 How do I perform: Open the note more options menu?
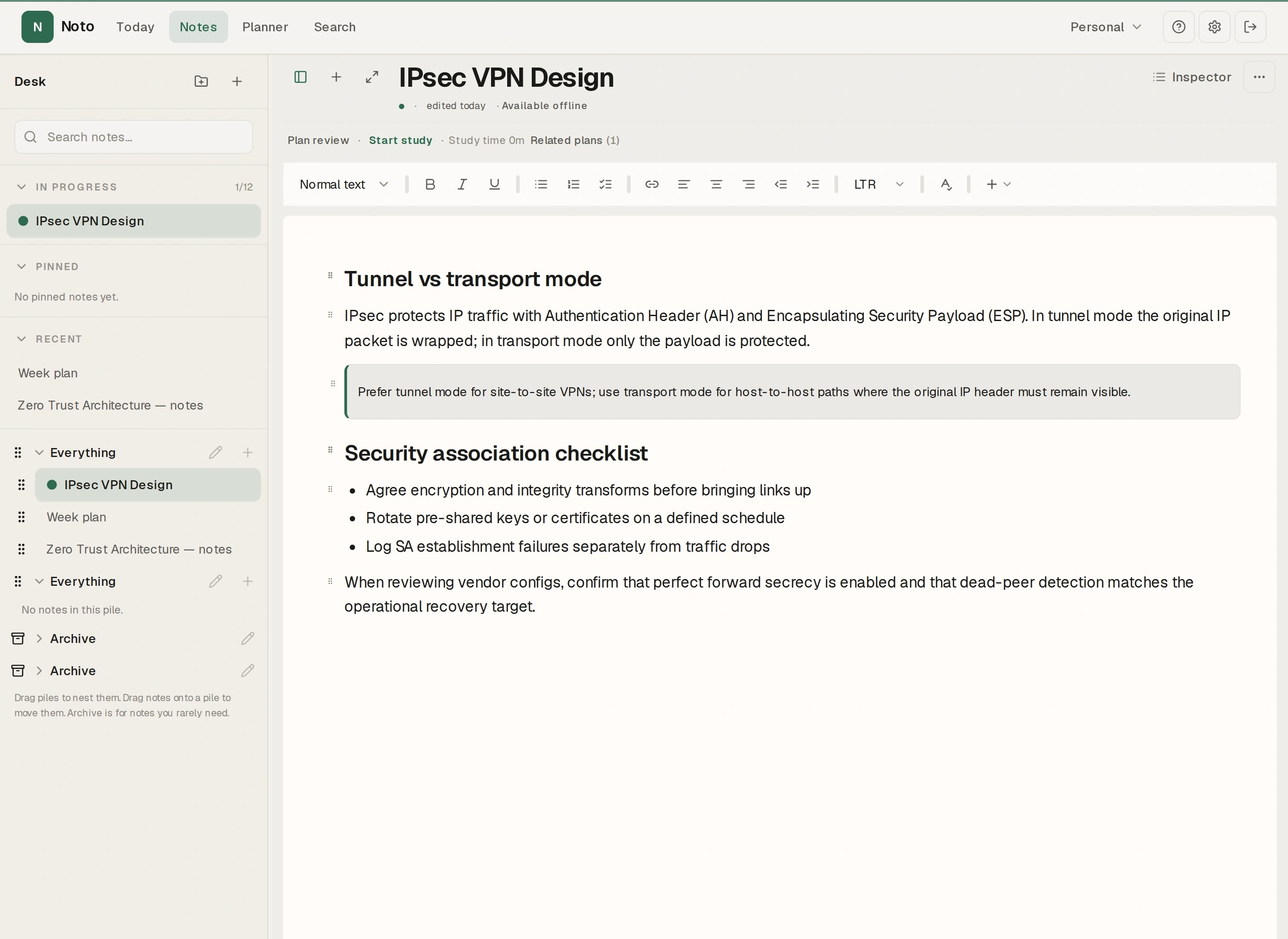(x=1259, y=77)
